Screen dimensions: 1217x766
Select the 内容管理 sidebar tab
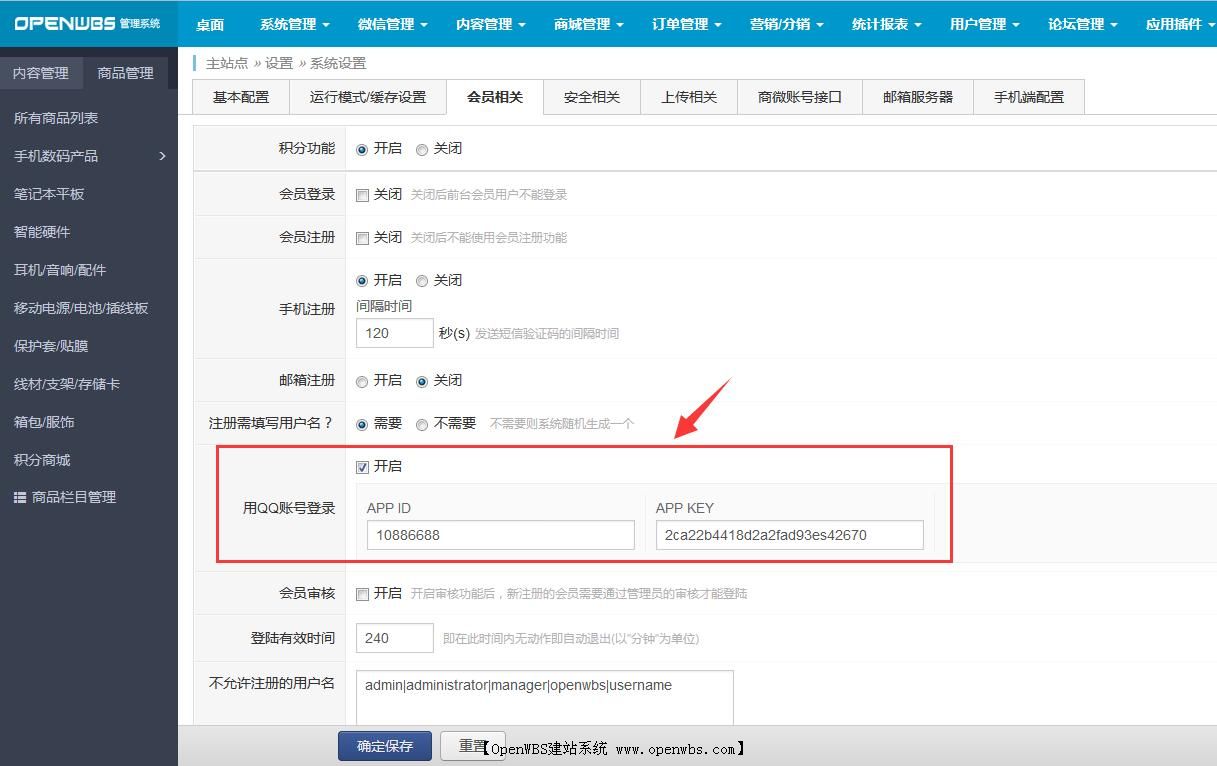click(41, 72)
